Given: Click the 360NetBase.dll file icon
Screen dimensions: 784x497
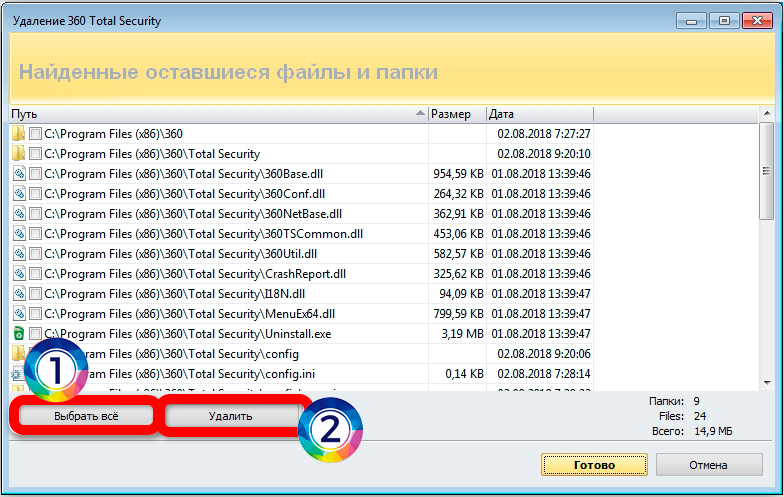Looking at the screenshot, I should pos(19,214).
